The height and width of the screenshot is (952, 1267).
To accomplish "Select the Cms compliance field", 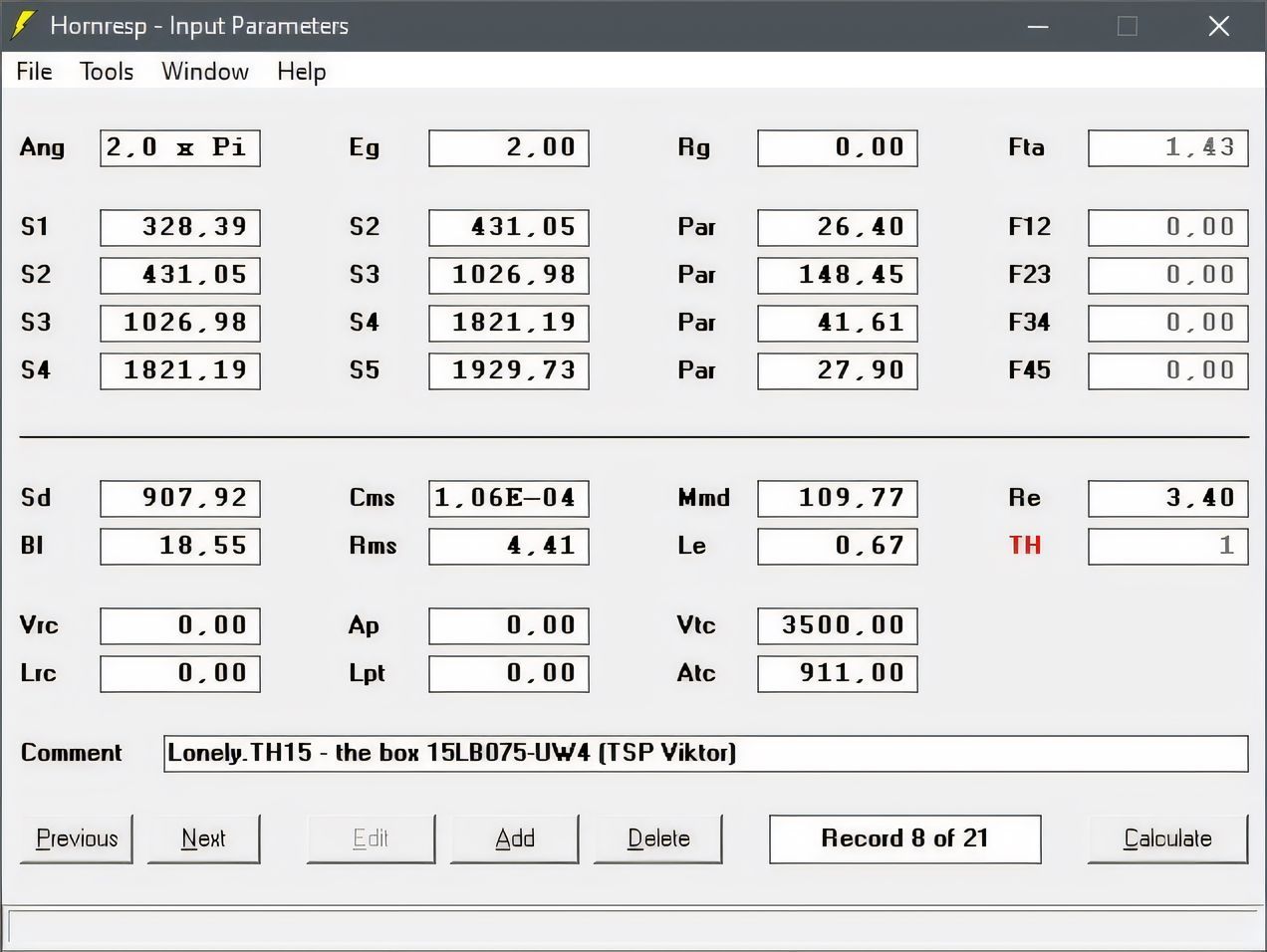I will coord(508,498).
